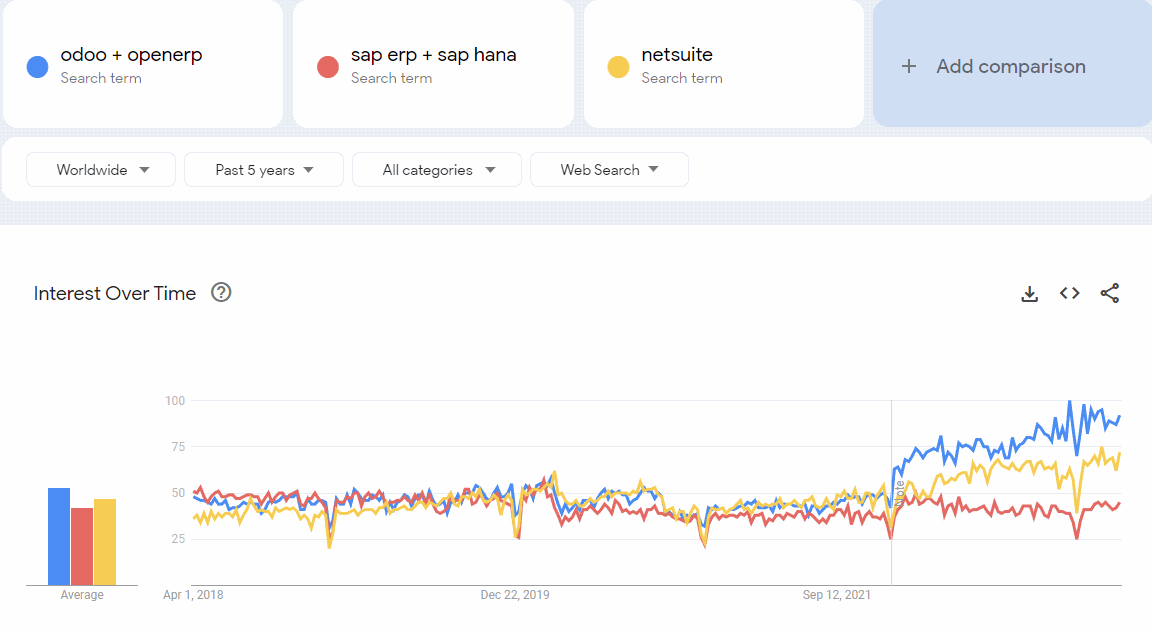Click the Note marker on the chart
1152x634 pixels.
tap(900, 490)
